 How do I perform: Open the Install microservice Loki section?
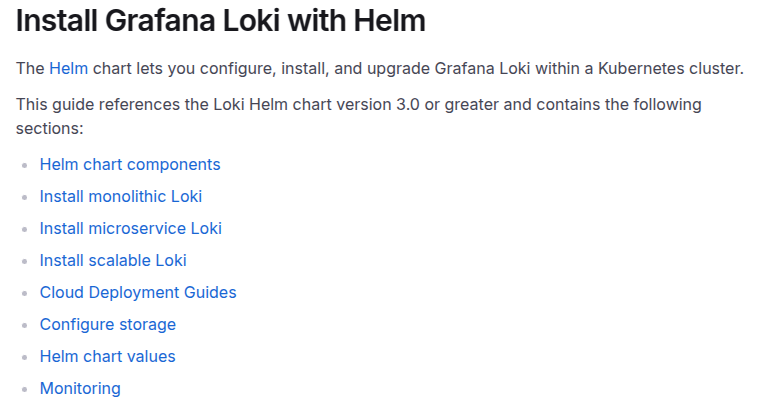(130, 228)
